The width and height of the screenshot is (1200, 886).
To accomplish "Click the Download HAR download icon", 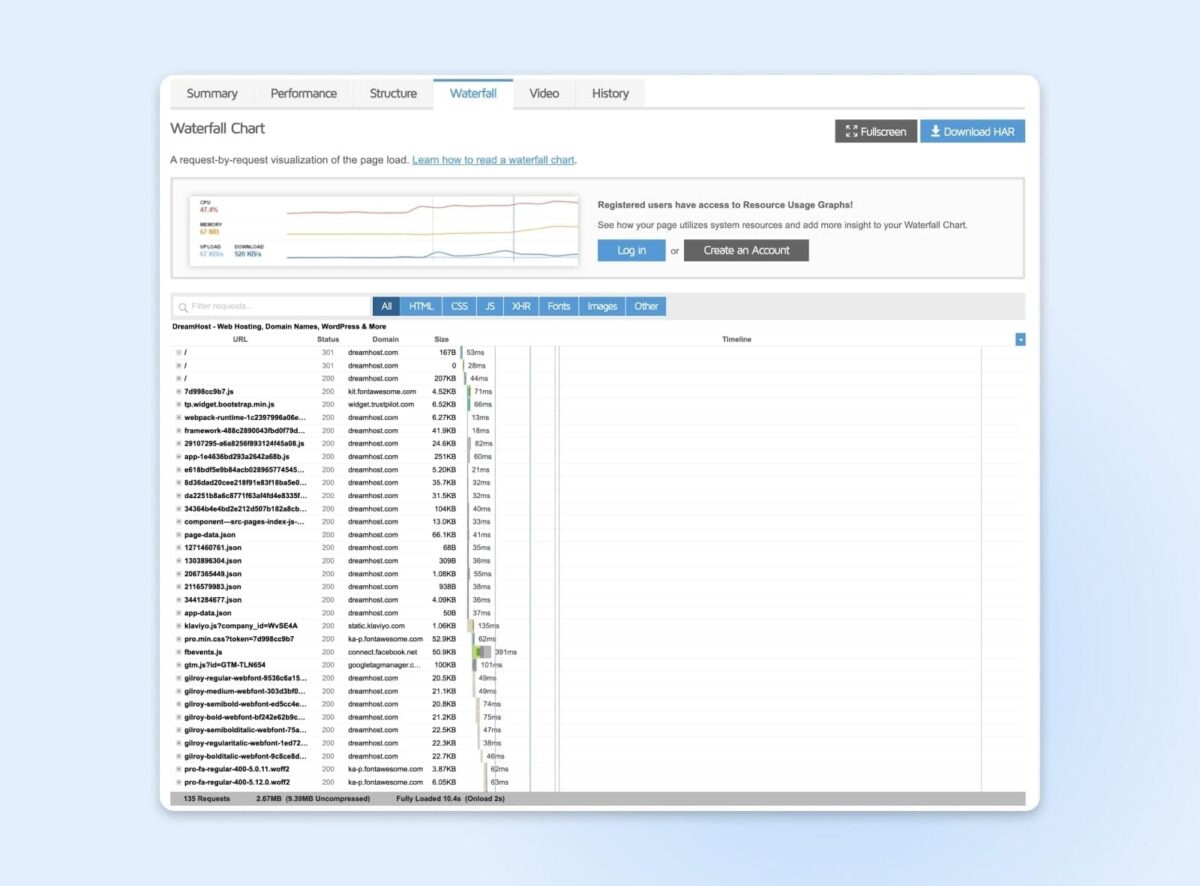I will [936, 131].
